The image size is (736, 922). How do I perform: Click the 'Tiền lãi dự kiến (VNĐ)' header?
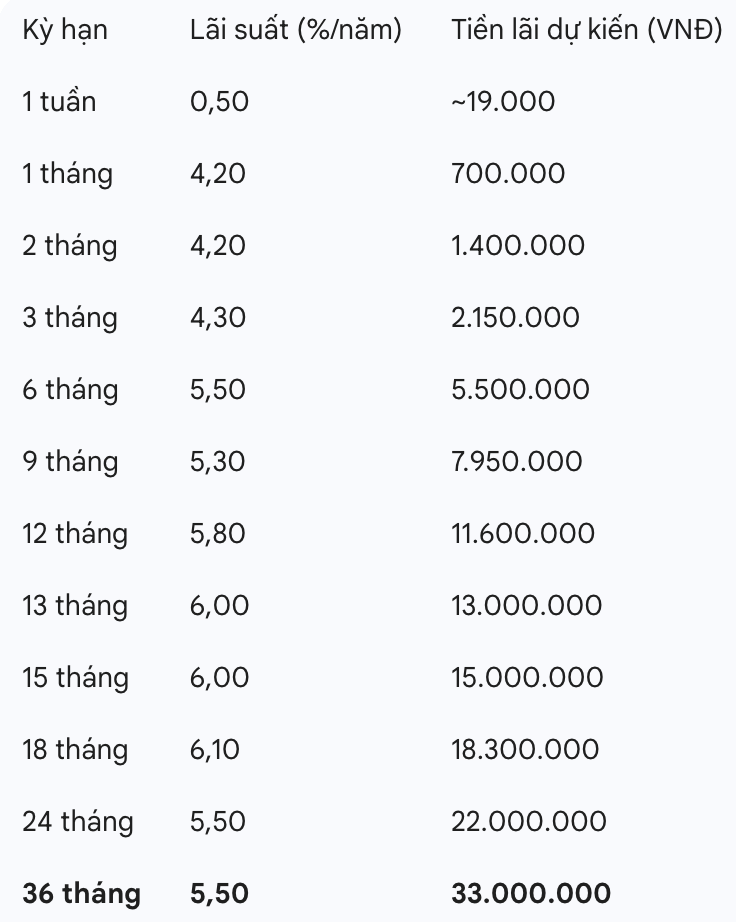click(587, 30)
